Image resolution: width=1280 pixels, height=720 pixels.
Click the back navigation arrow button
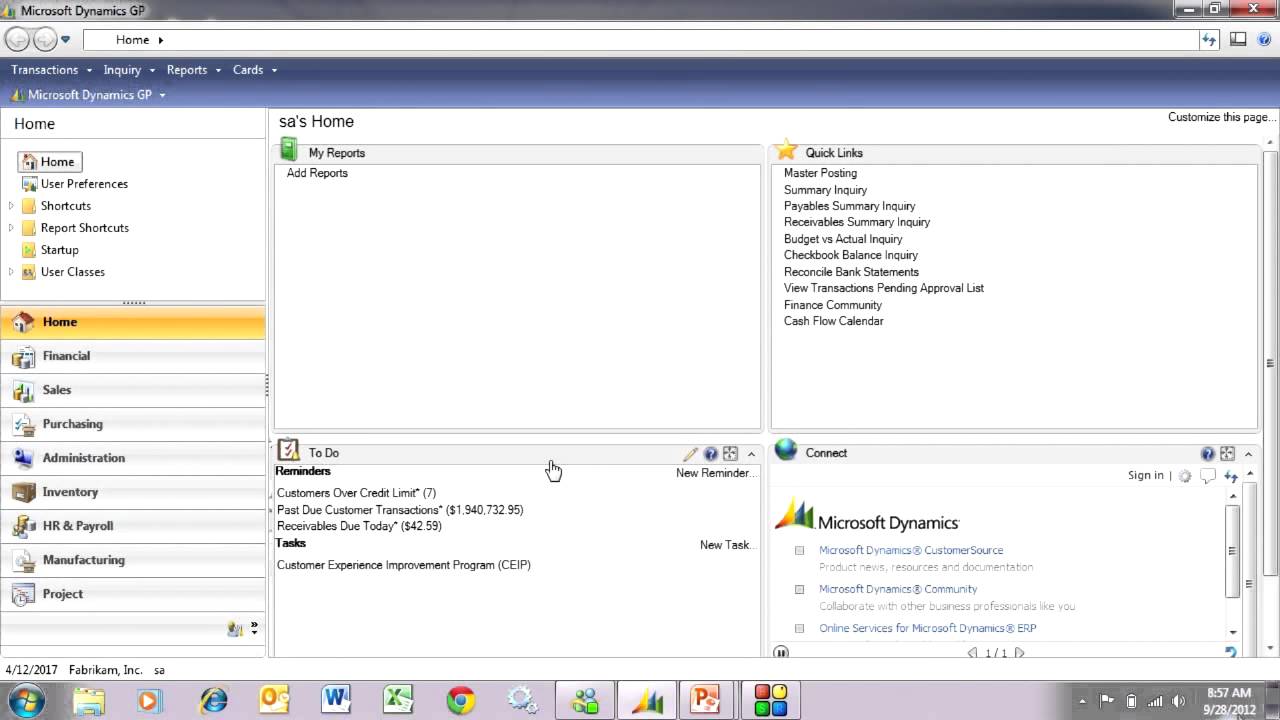(x=17, y=40)
